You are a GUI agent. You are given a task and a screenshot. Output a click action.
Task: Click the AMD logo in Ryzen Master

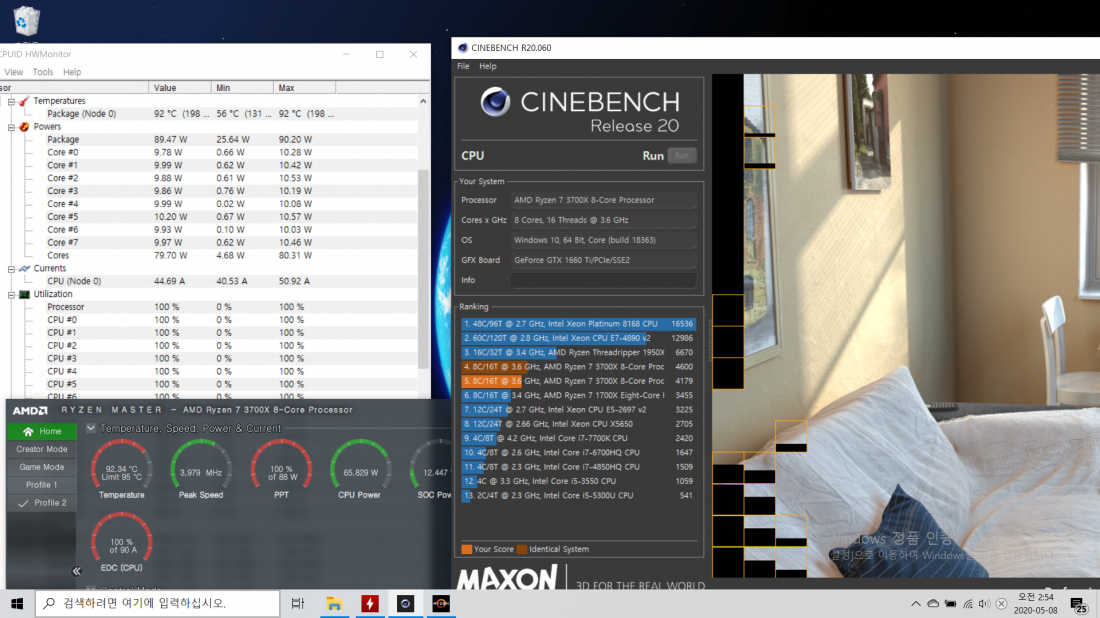pos(30,410)
